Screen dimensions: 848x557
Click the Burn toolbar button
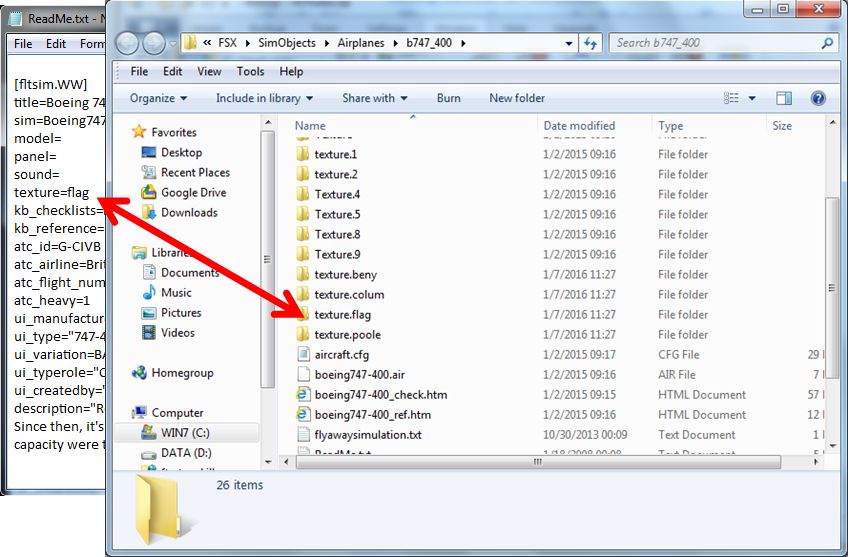(448, 98)
